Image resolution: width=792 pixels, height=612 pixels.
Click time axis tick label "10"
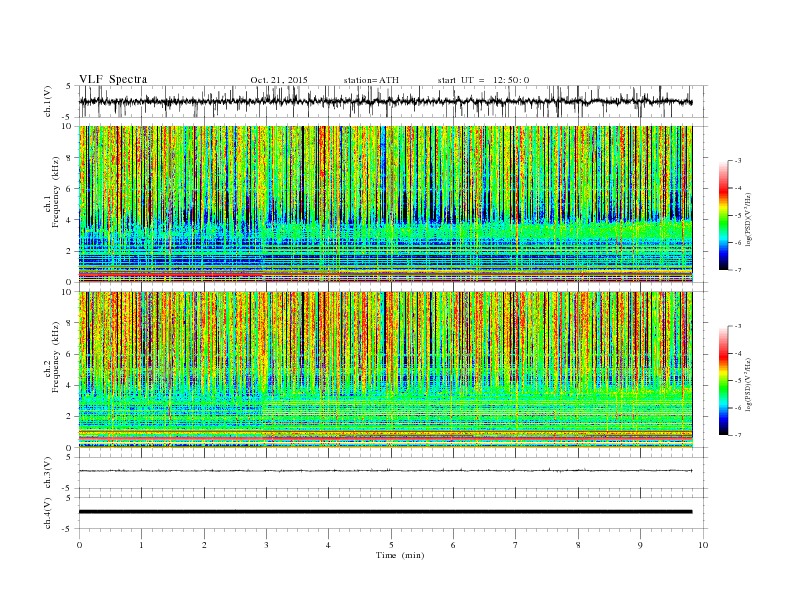click(x=703, y=545)
